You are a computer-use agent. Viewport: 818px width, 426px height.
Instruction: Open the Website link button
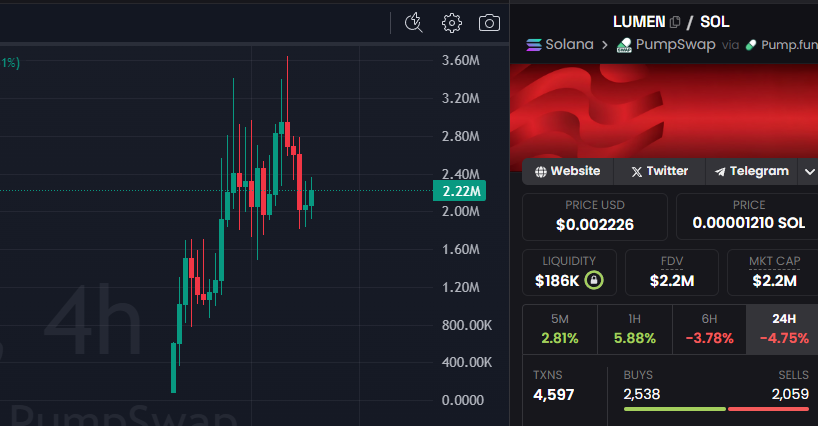(x=568, y=172)
